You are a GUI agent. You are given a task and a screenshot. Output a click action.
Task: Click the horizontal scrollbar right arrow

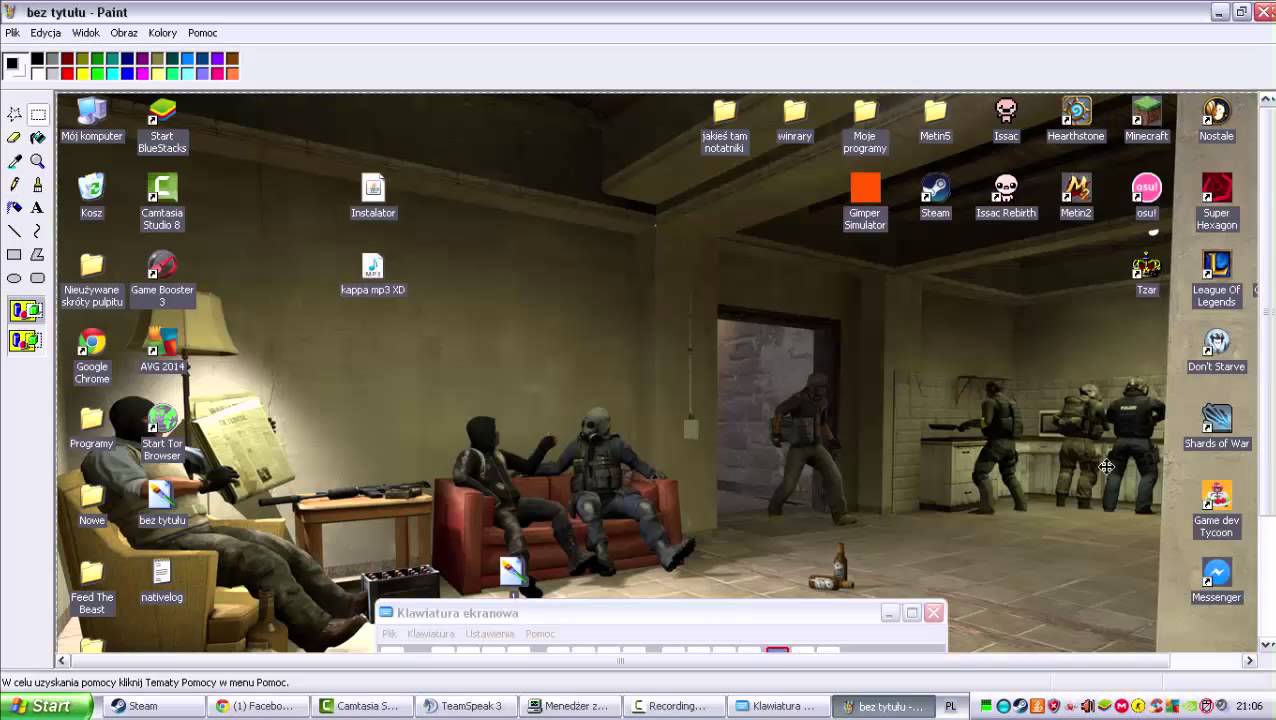(1249, 660)
